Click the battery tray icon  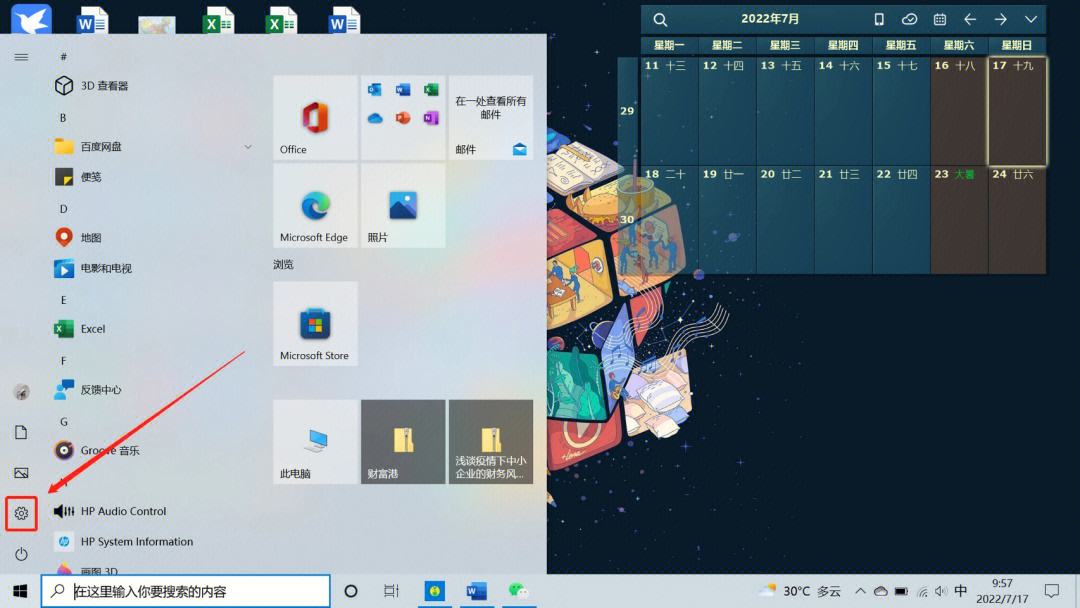click(901, 591)
